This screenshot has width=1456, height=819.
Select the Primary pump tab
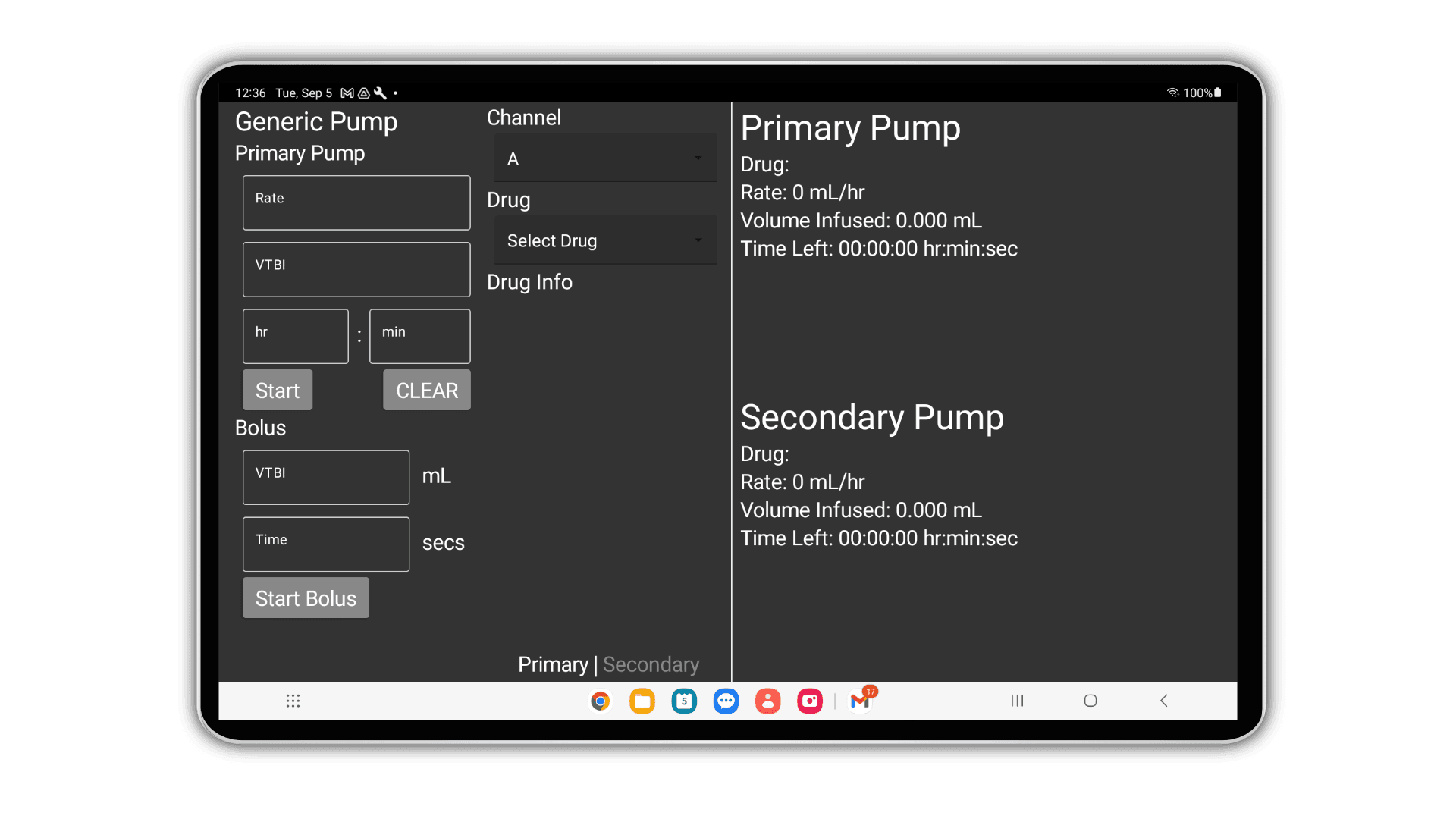pyautogui.click(x=553, y=664)
